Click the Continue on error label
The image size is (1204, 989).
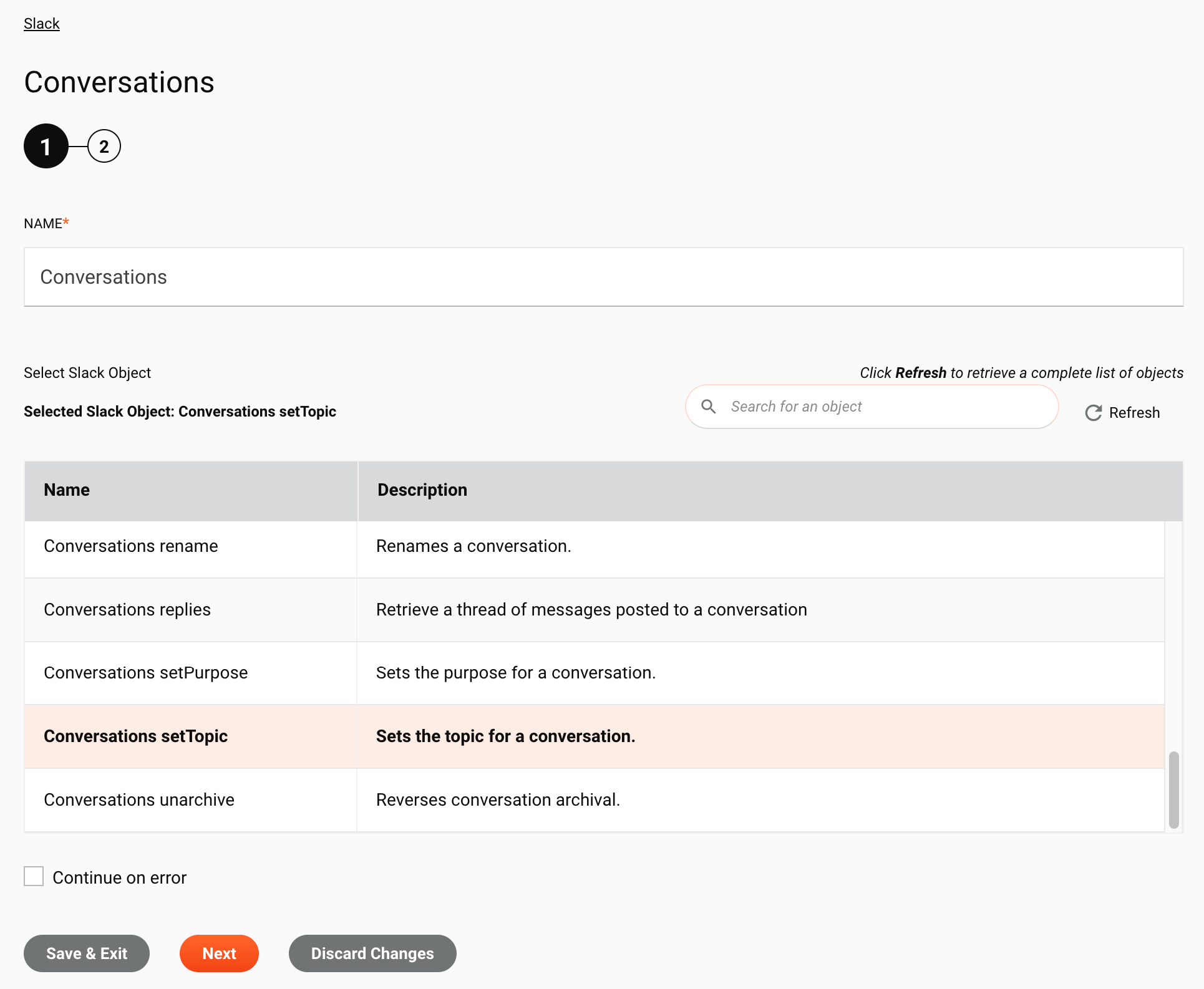[119, 877]
